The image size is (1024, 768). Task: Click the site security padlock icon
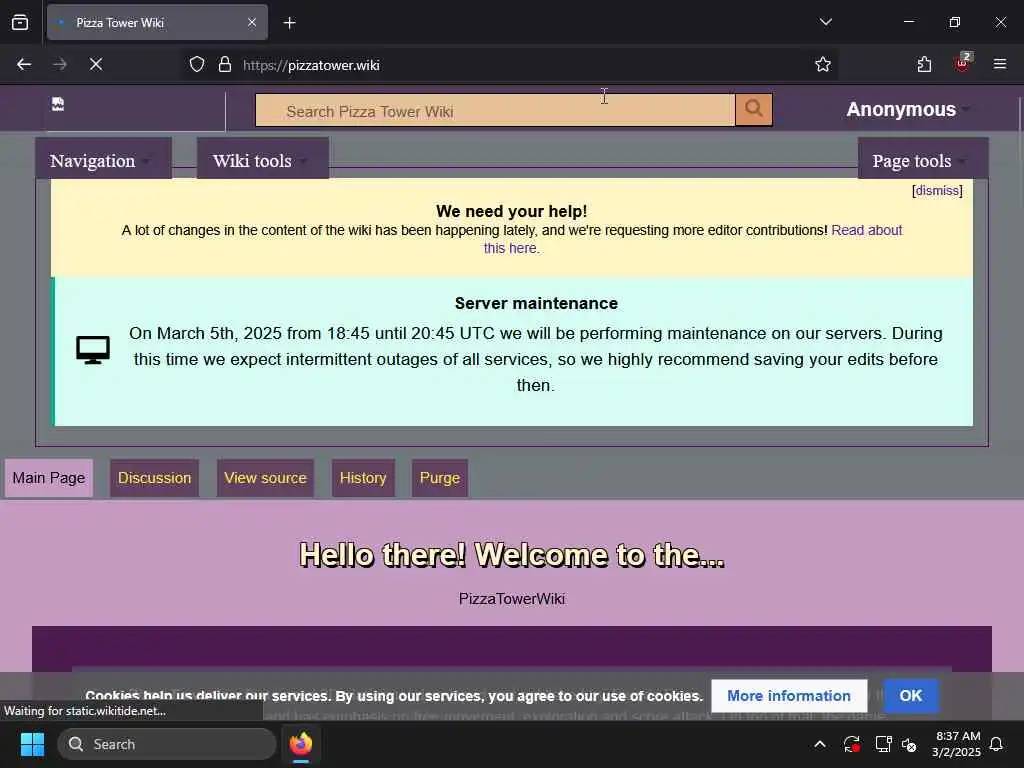(x=225, y=65)
